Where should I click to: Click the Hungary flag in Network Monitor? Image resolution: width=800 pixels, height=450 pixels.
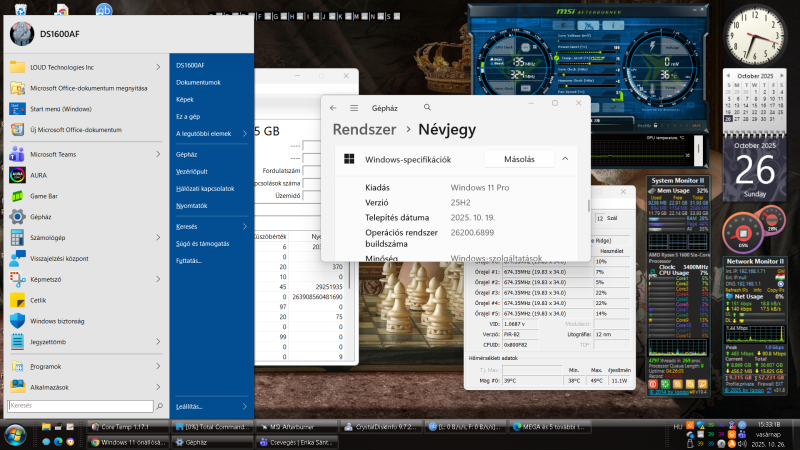pos(780,277)
